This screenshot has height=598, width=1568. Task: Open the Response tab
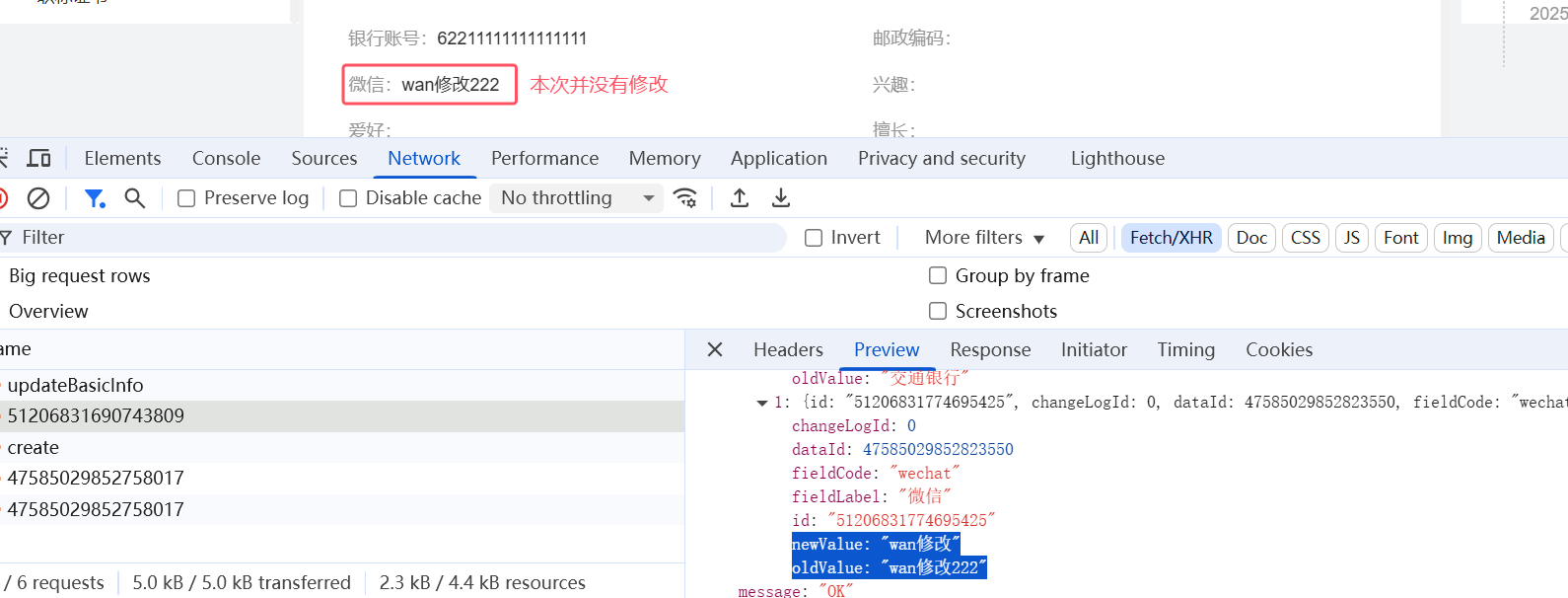[x=990, y=350]
